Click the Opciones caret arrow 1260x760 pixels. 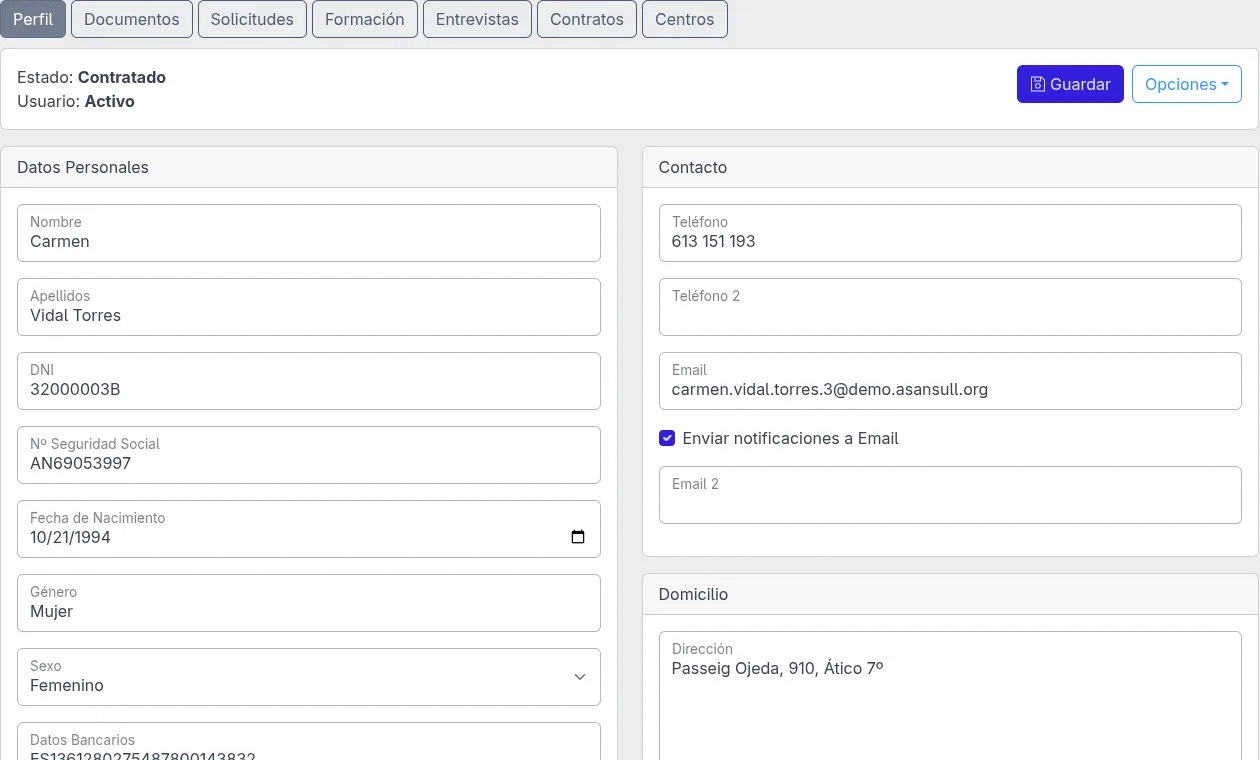click(1225, 84)
